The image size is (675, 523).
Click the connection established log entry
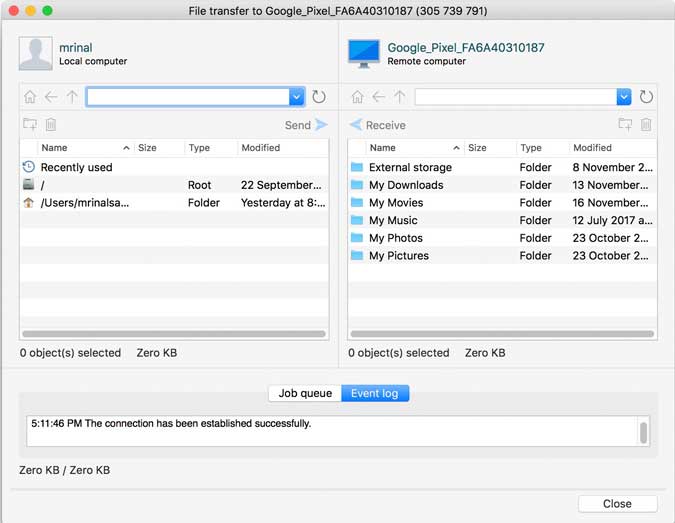tap(171, 424)
